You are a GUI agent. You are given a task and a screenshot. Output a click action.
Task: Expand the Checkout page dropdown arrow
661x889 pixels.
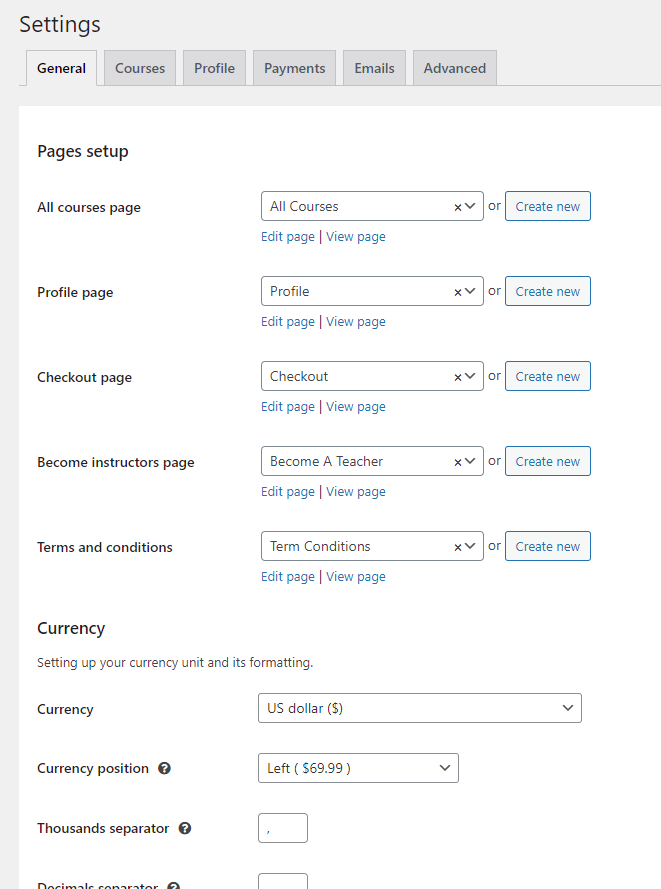tap(470, 377)
